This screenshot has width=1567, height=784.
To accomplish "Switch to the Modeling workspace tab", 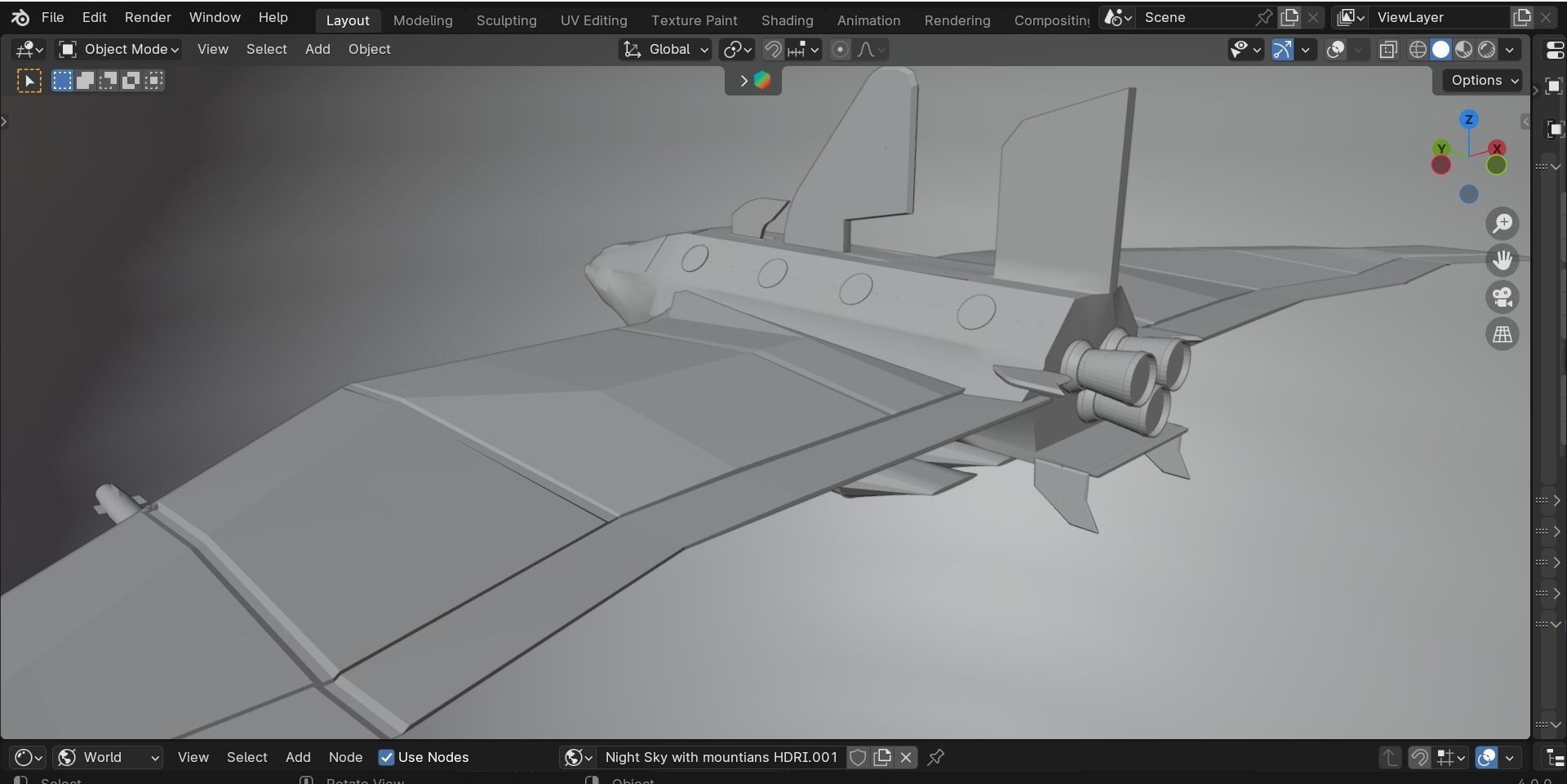I will (423, 20).
